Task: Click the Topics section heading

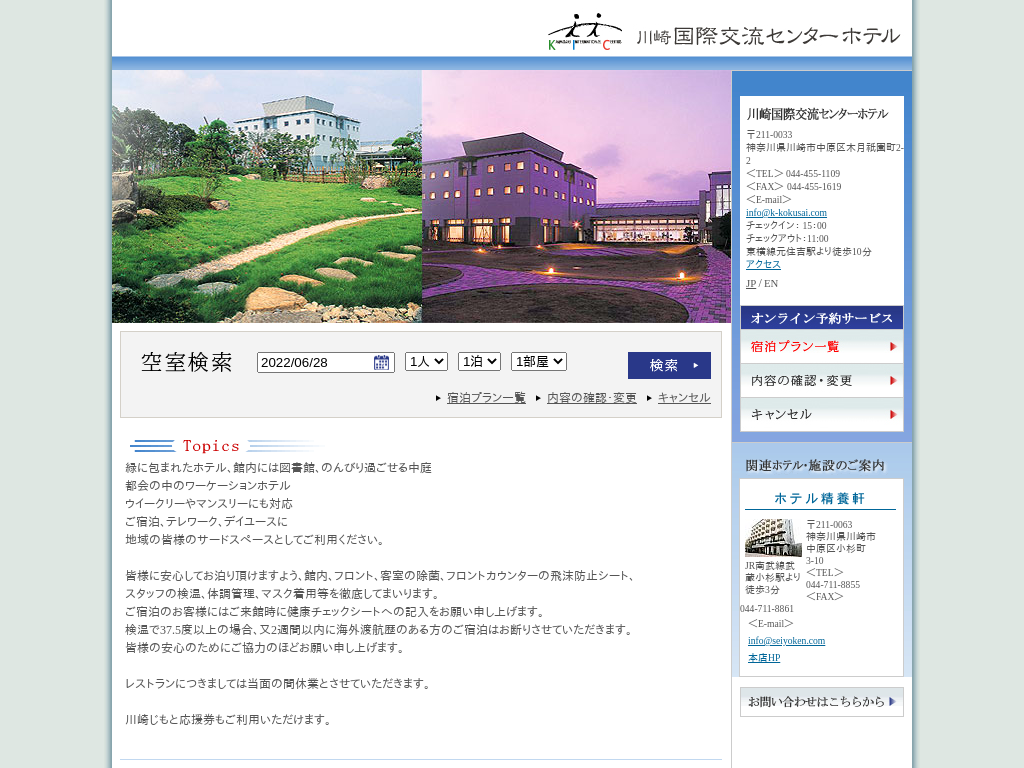Action: 211,446
